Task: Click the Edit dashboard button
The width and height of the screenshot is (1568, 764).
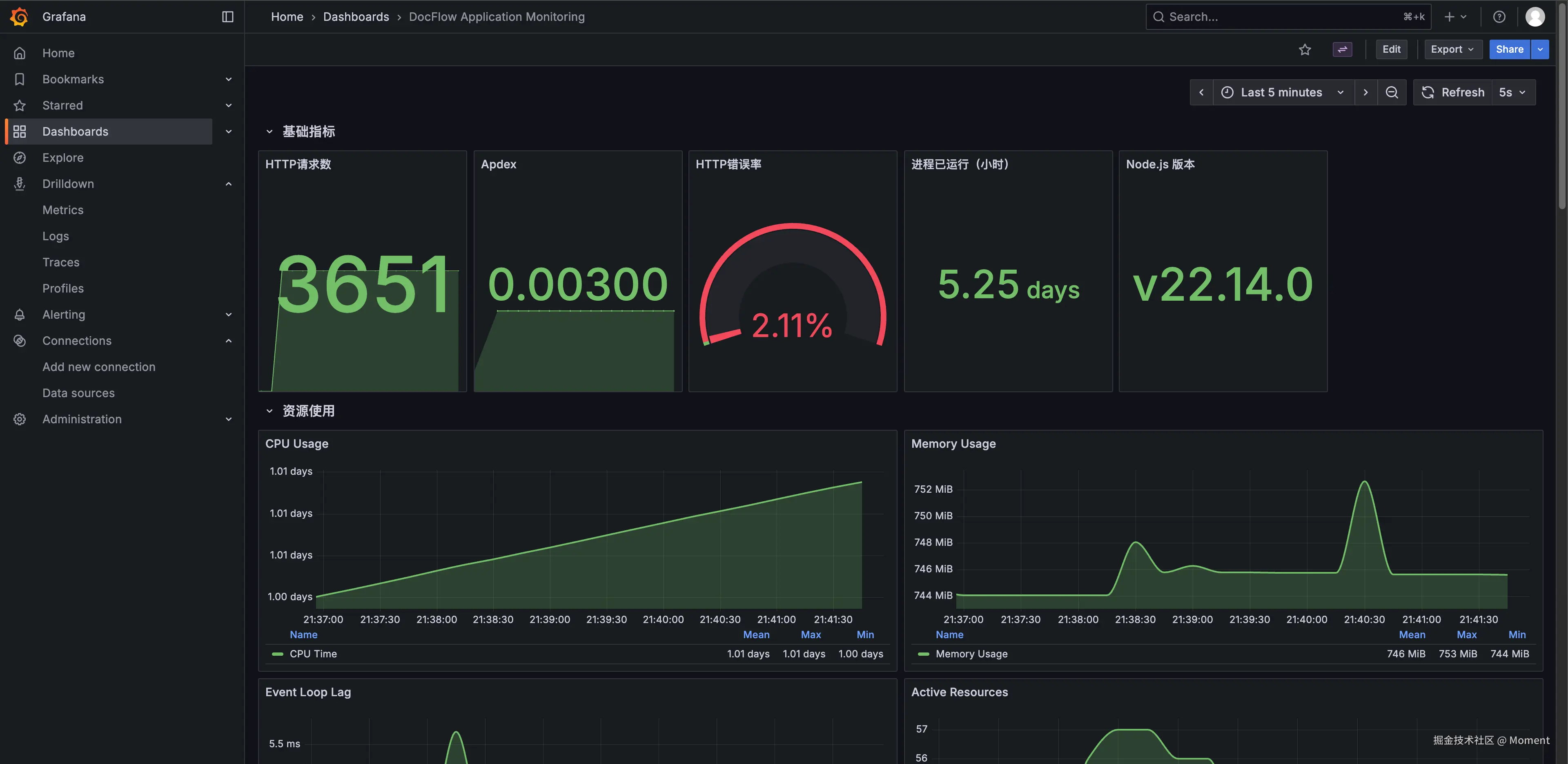Action: [1391, 49]
